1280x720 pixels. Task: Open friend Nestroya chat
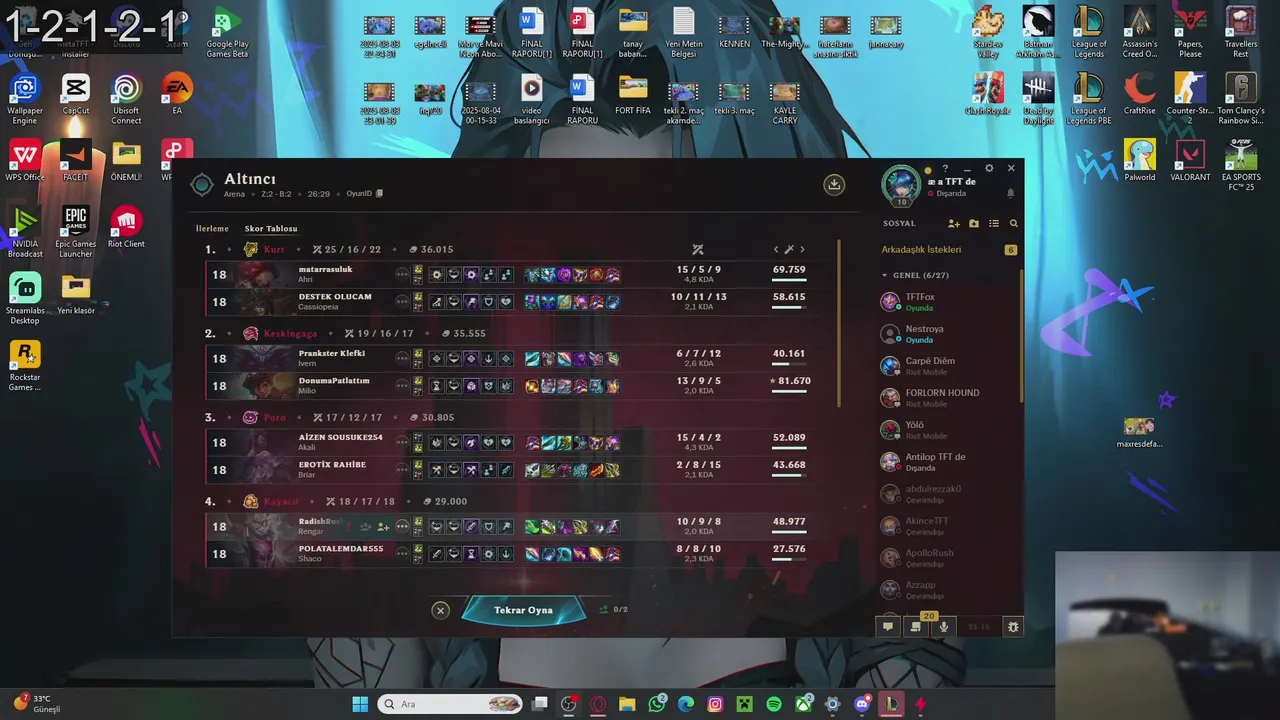tap(950, 333)
